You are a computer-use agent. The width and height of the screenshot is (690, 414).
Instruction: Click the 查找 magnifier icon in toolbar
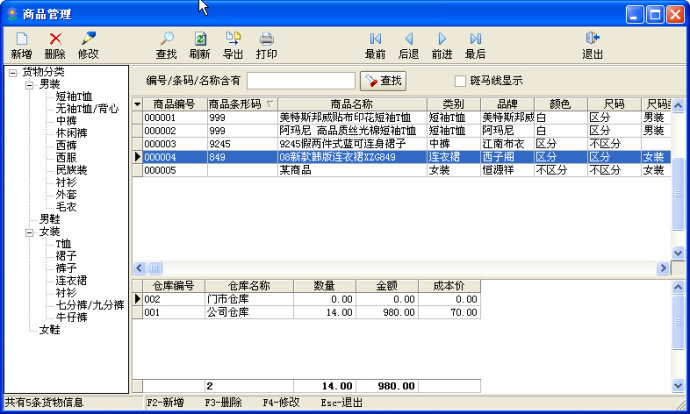click(166, 39)
